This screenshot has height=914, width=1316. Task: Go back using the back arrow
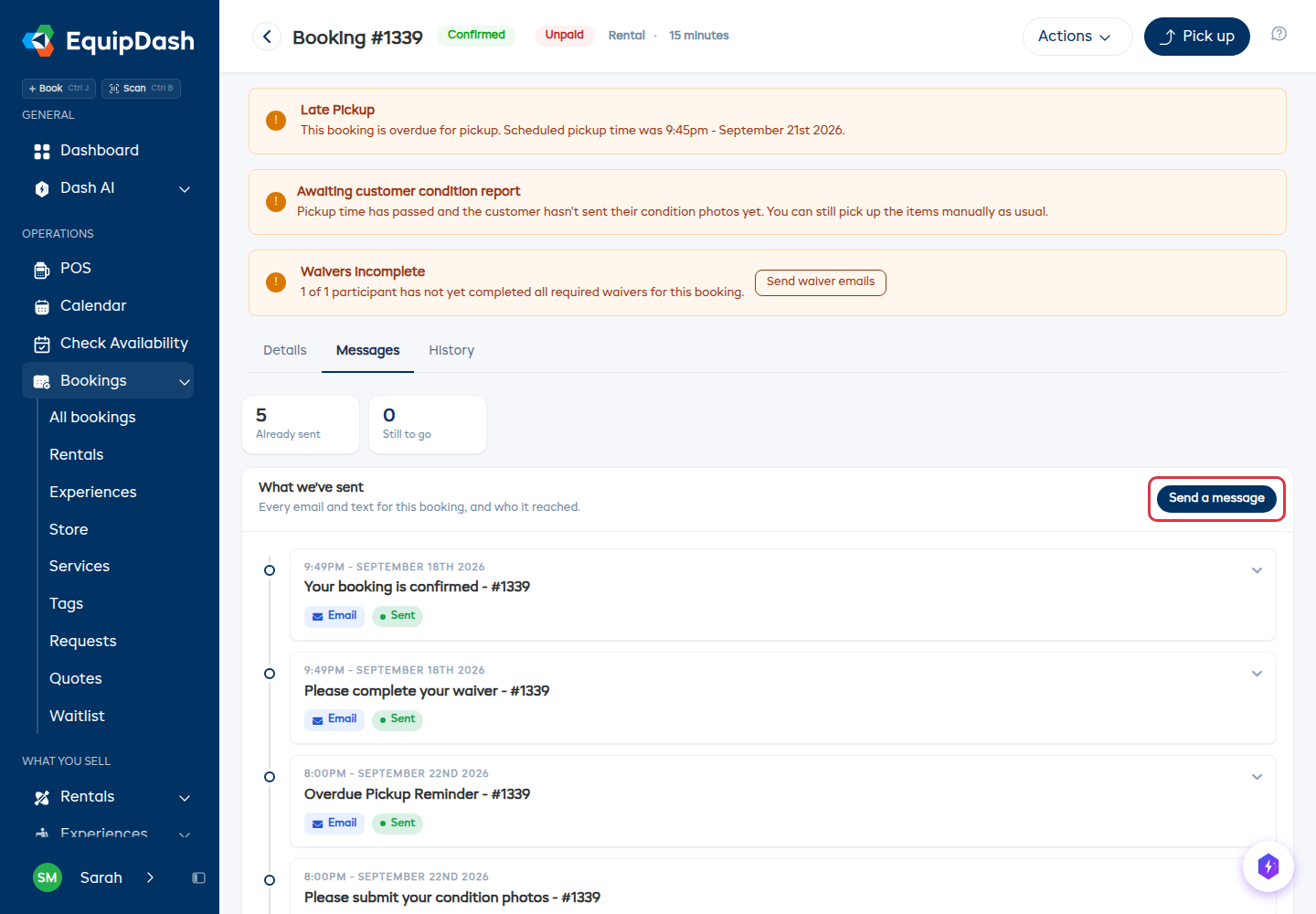(267, 37)
